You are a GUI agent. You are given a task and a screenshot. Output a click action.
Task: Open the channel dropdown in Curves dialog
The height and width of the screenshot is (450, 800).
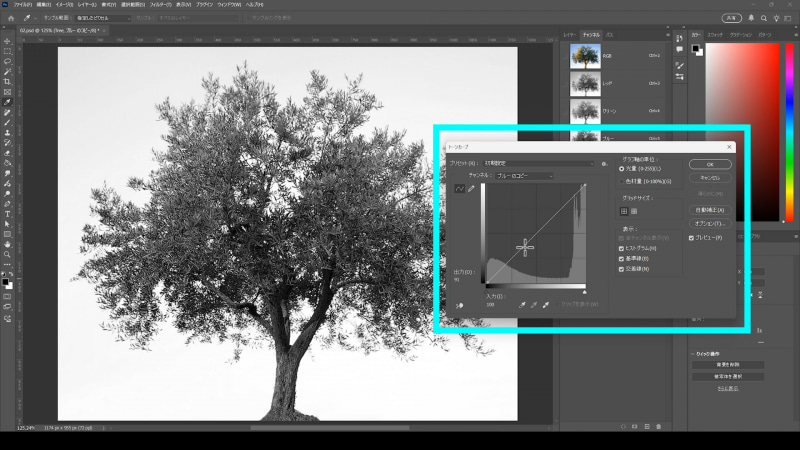click(x=524, y=176)
